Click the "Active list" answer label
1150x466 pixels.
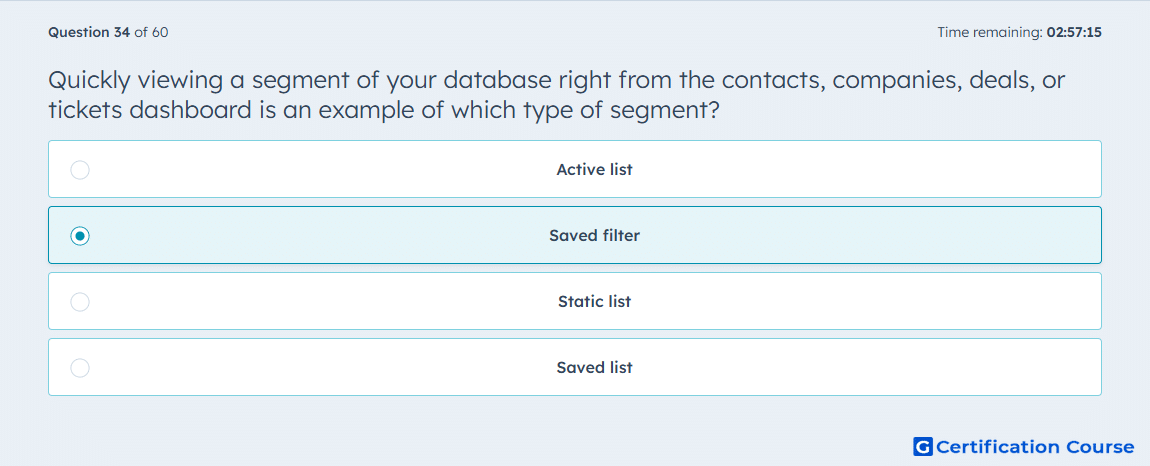pos(594,170)
